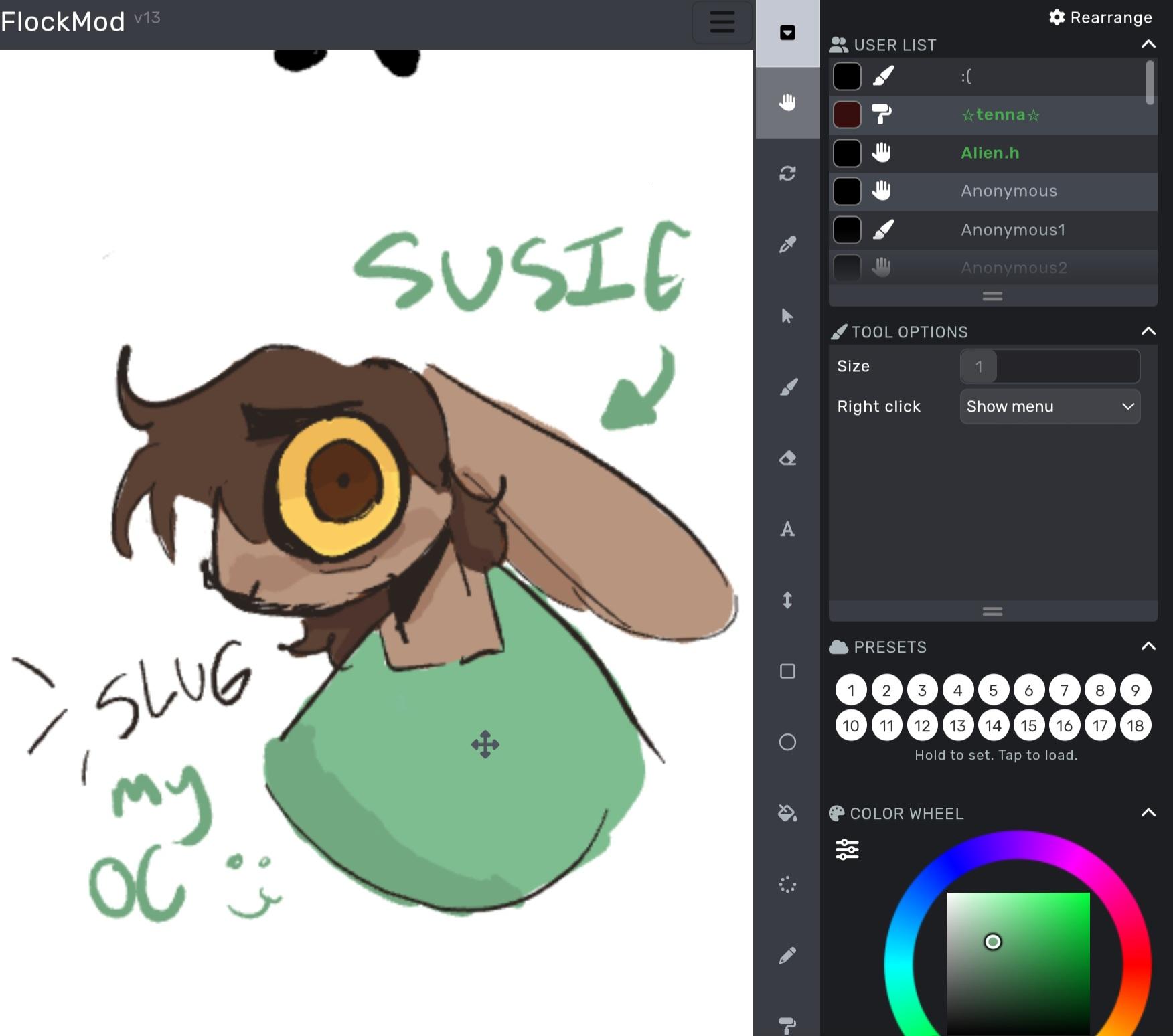The width and height of the screenshot is (1173, 1036).
Task: Load preset 5
Action: [994, 690]
